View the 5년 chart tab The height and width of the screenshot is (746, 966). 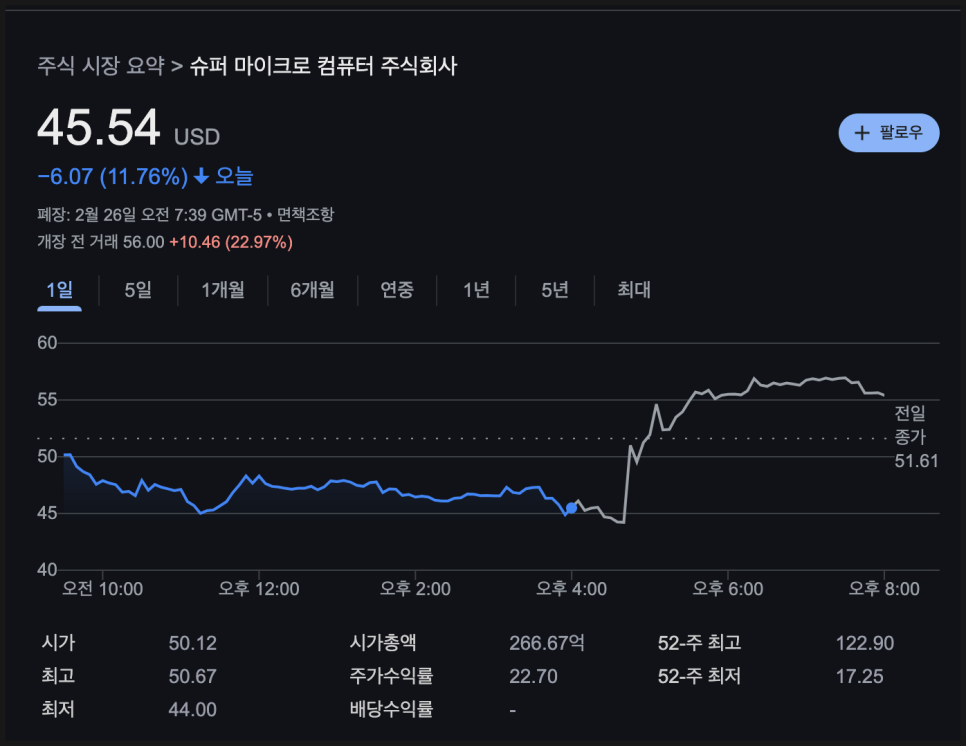(x=554, y=290)
